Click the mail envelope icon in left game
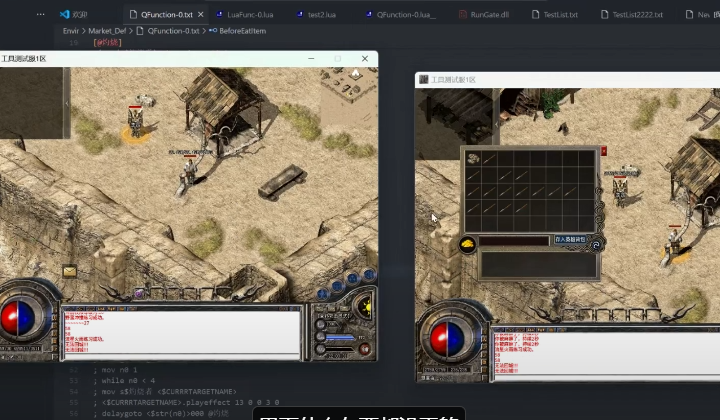Viewport: 720px width, 420px height. 70,271
